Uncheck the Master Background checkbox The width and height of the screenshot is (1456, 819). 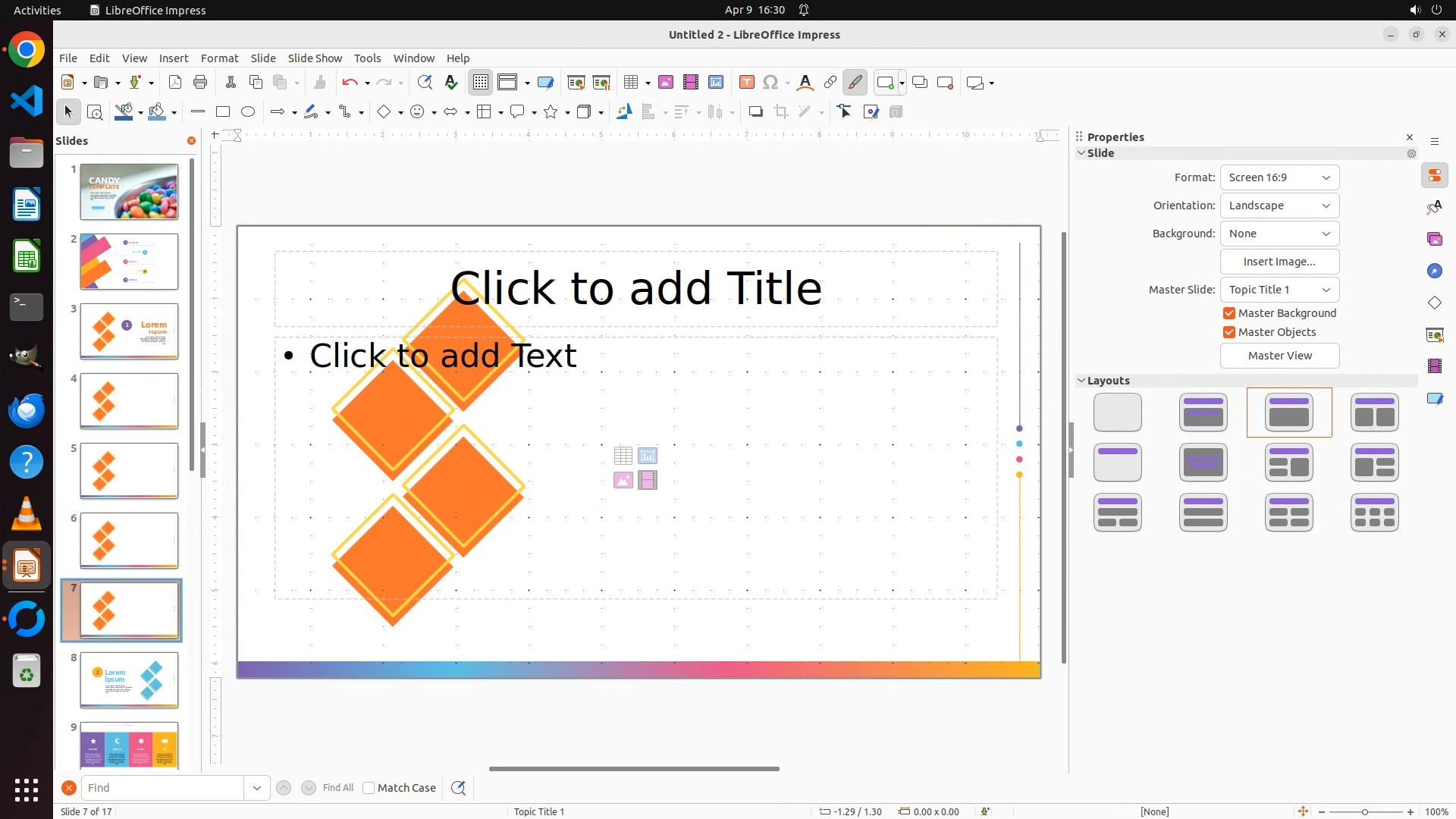tap(1229, 313)
